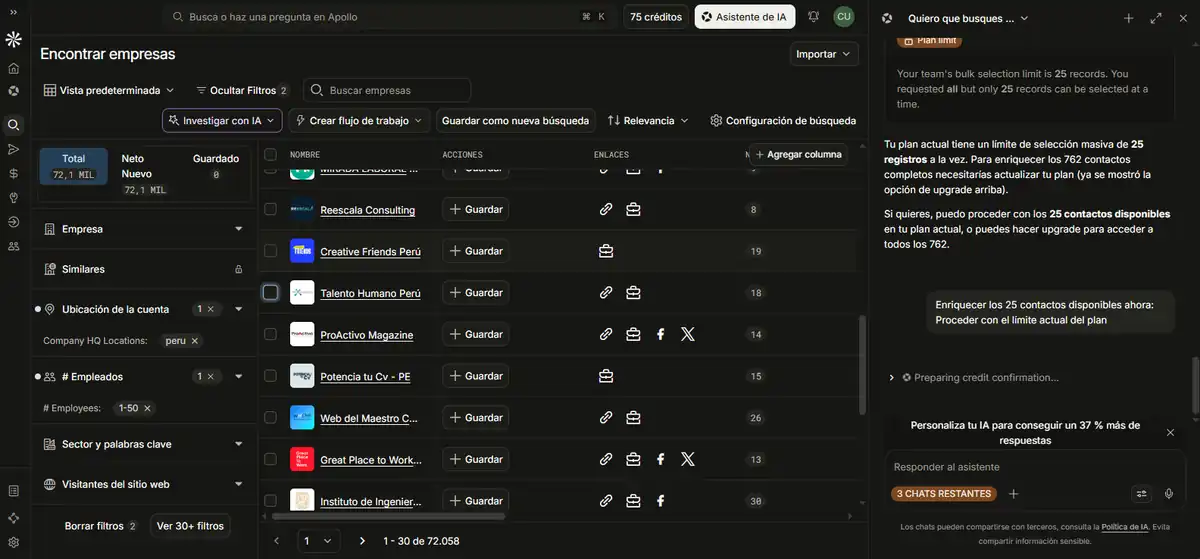Check the Potencia tu Cv - PE checkbox
The image size is (1200, 559).
point(270,376)
